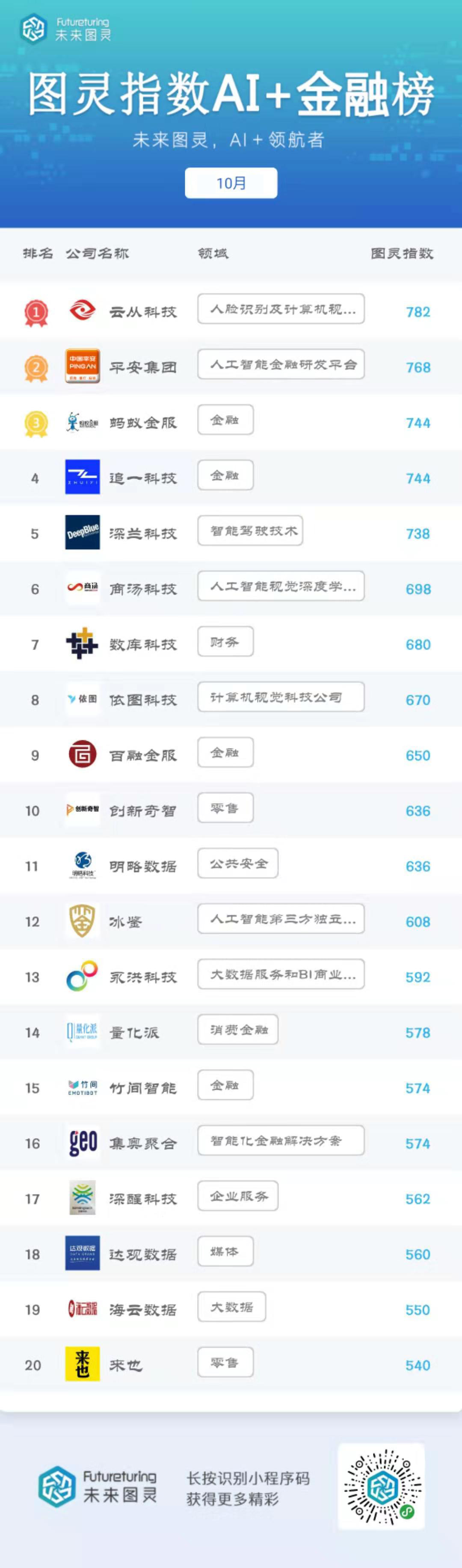
Task: Click the 公共安全 tag for 明略数据
Action: [x=238, y=863]
